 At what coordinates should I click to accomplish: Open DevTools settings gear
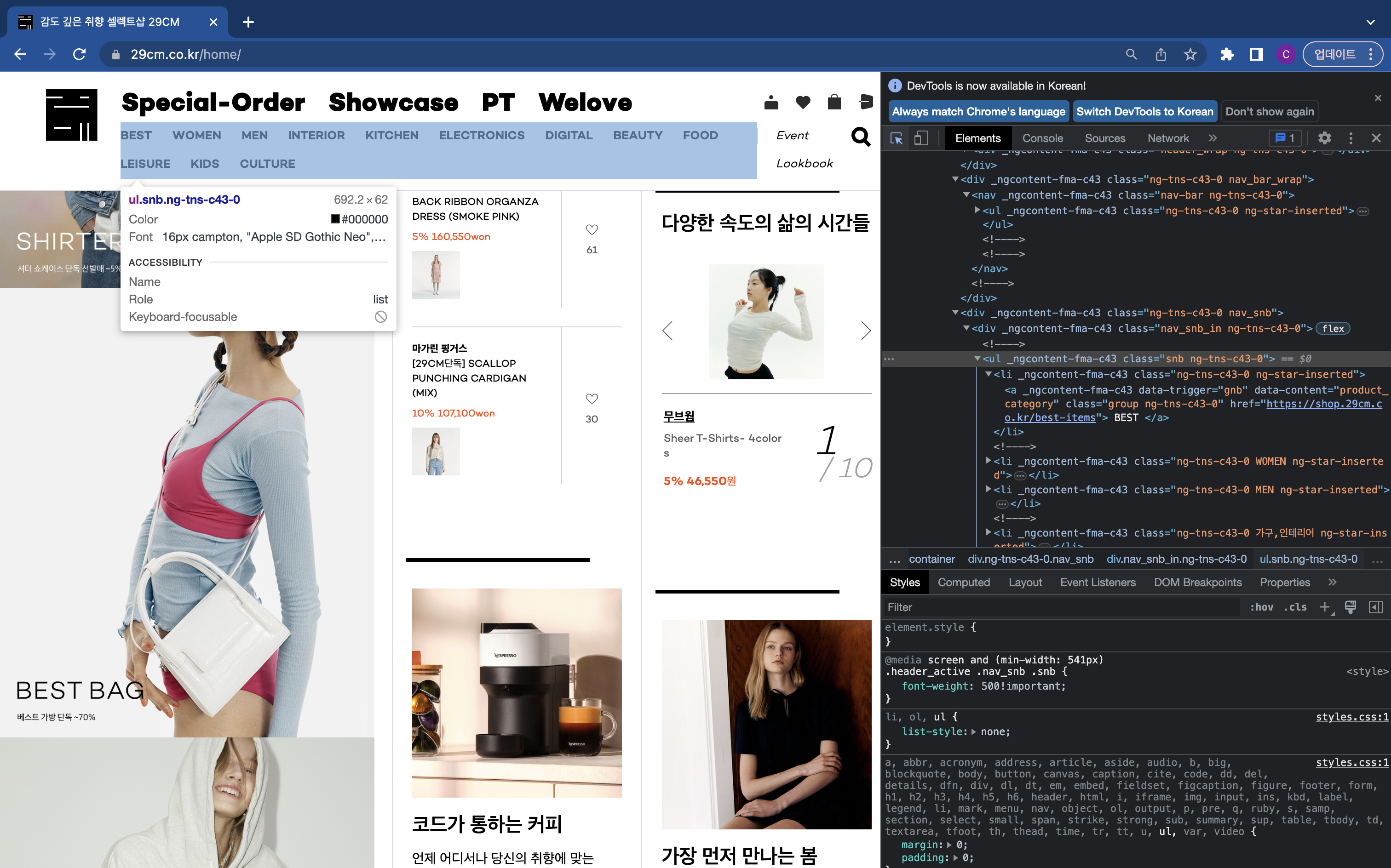1324,138
